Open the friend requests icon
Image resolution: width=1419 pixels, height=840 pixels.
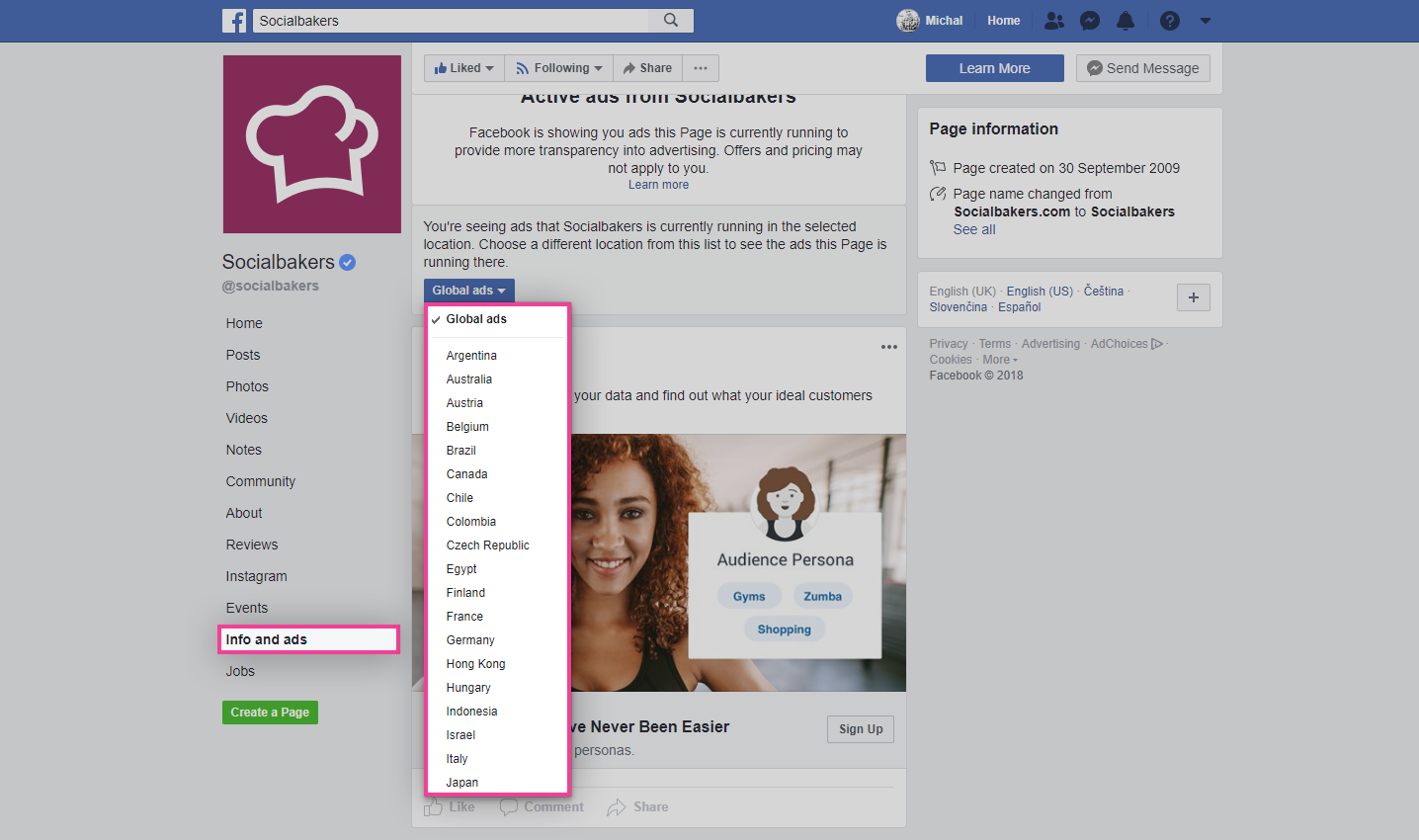point(1054,21)
